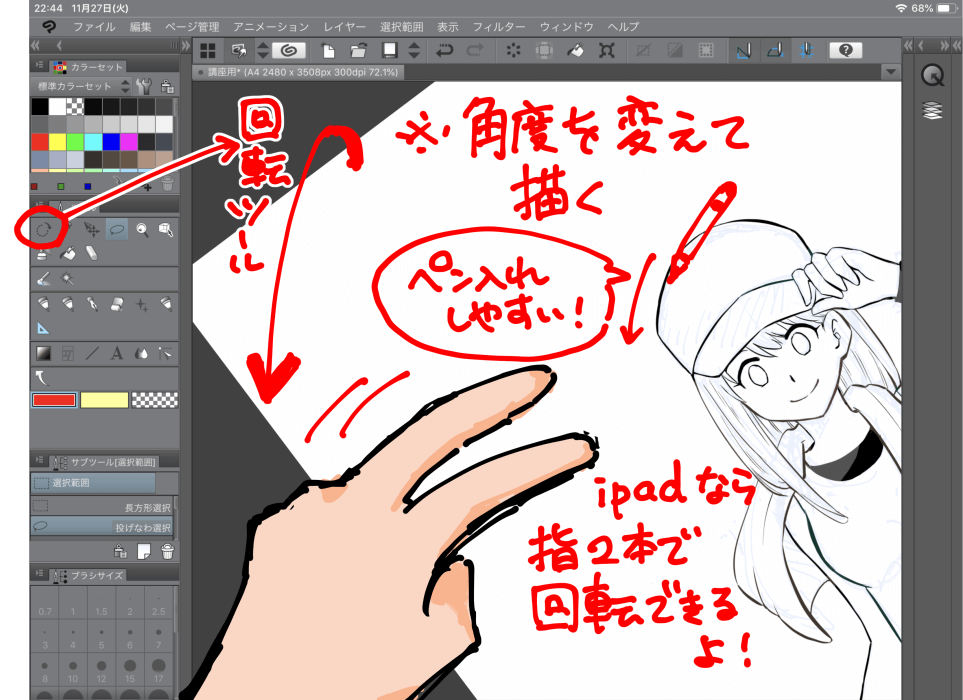This screenshot has height=700, width=963.
Task: Toggle snap to special ruler
Action: [x=775, y=50]
